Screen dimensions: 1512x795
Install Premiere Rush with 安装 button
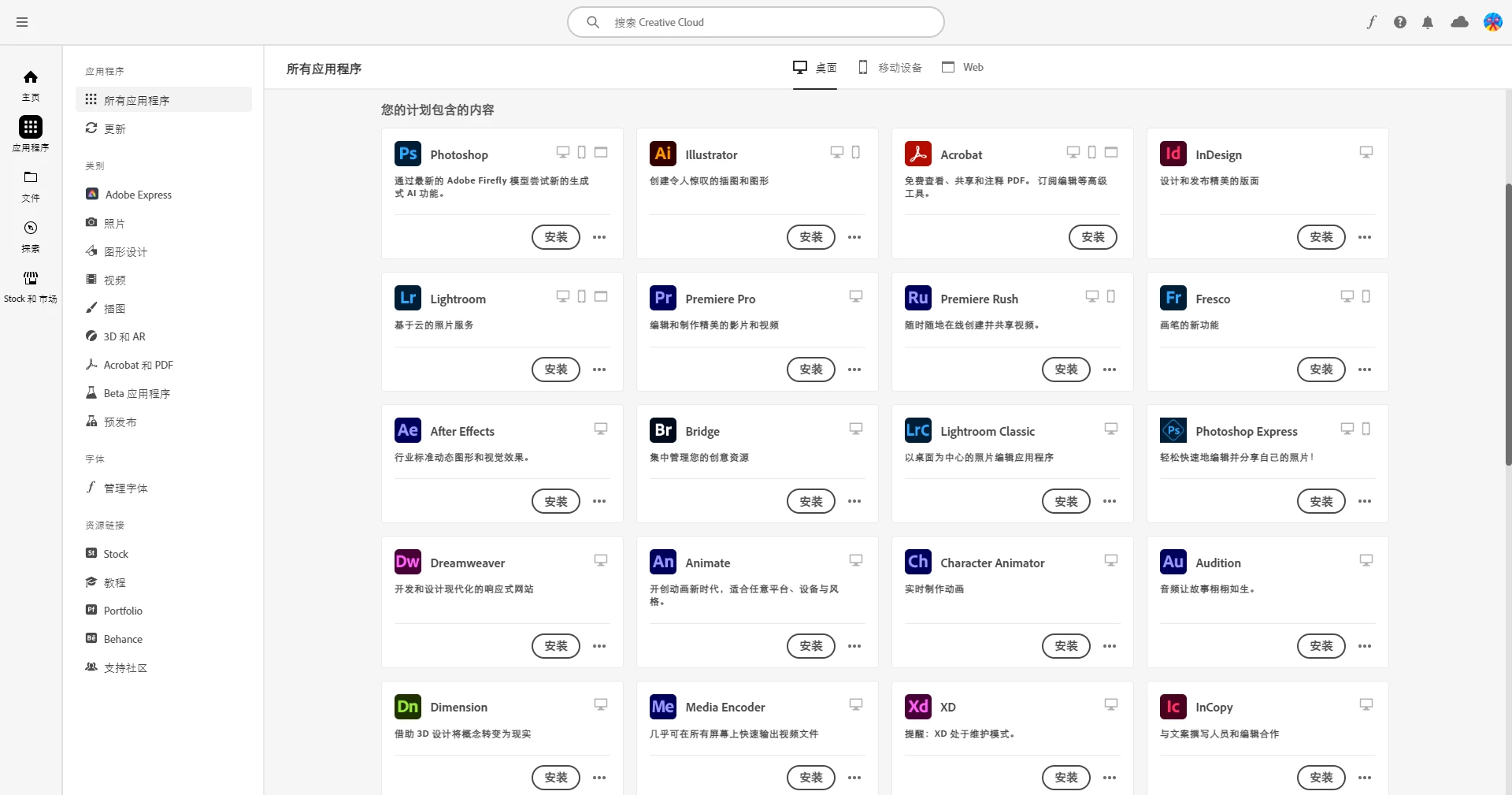[x=1066, y=370]
